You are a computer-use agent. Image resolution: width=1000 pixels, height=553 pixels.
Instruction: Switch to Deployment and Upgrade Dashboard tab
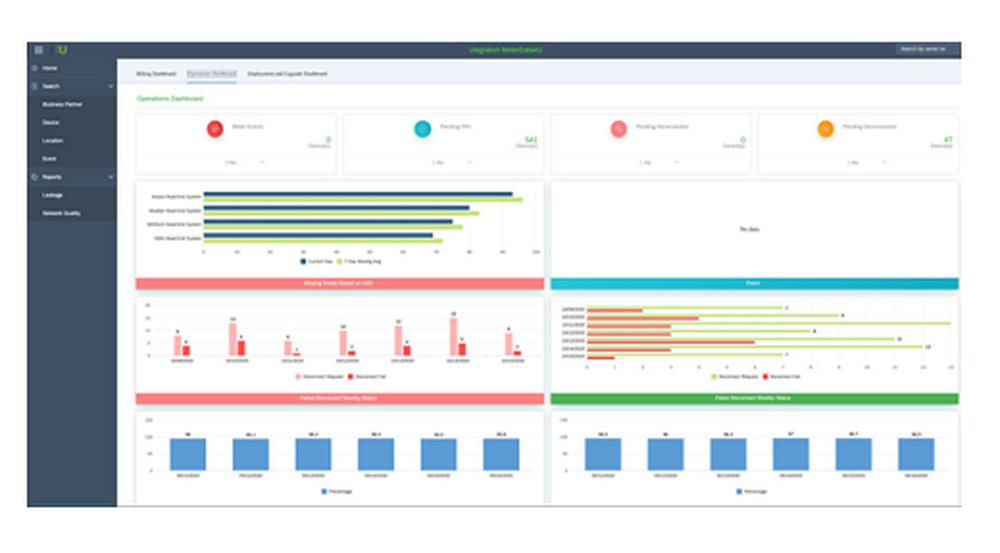tap(287, 74)
